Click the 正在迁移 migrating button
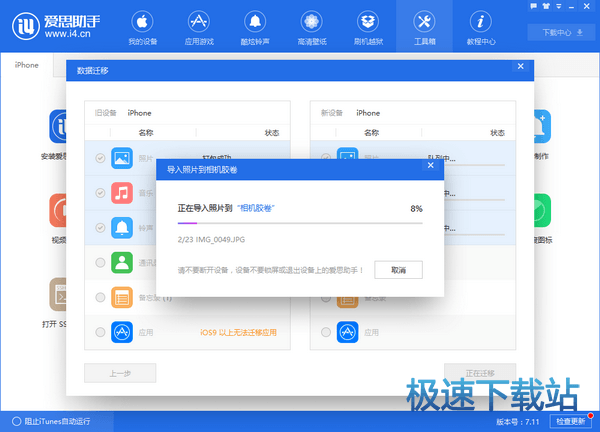600x432 pixels. (480, 373)
